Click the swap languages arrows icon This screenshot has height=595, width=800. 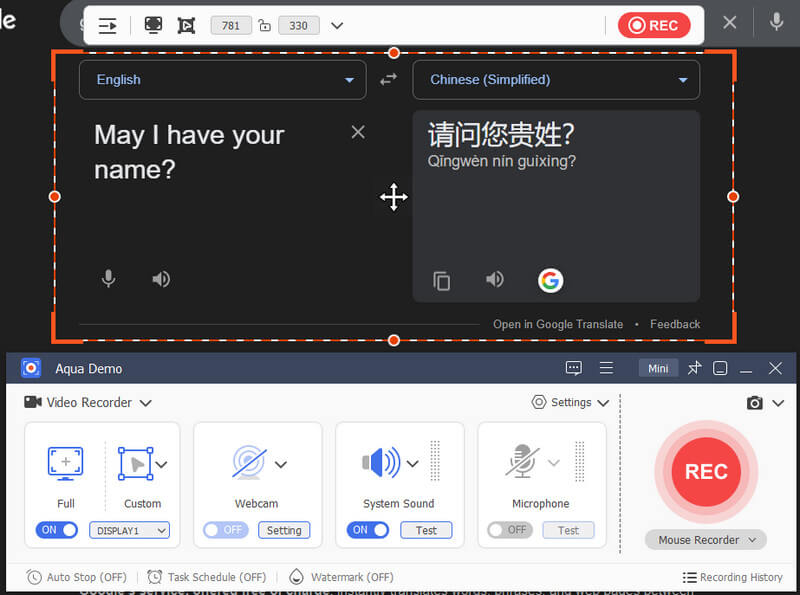click(x=388, y=80)
